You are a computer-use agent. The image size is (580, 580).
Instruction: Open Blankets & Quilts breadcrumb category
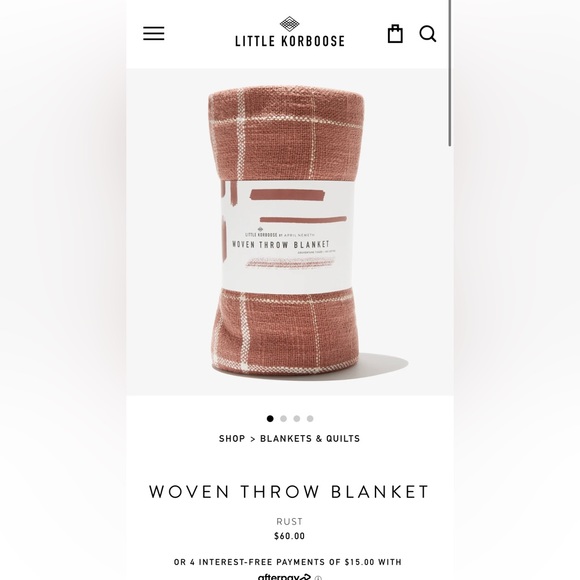coord(310,438)
